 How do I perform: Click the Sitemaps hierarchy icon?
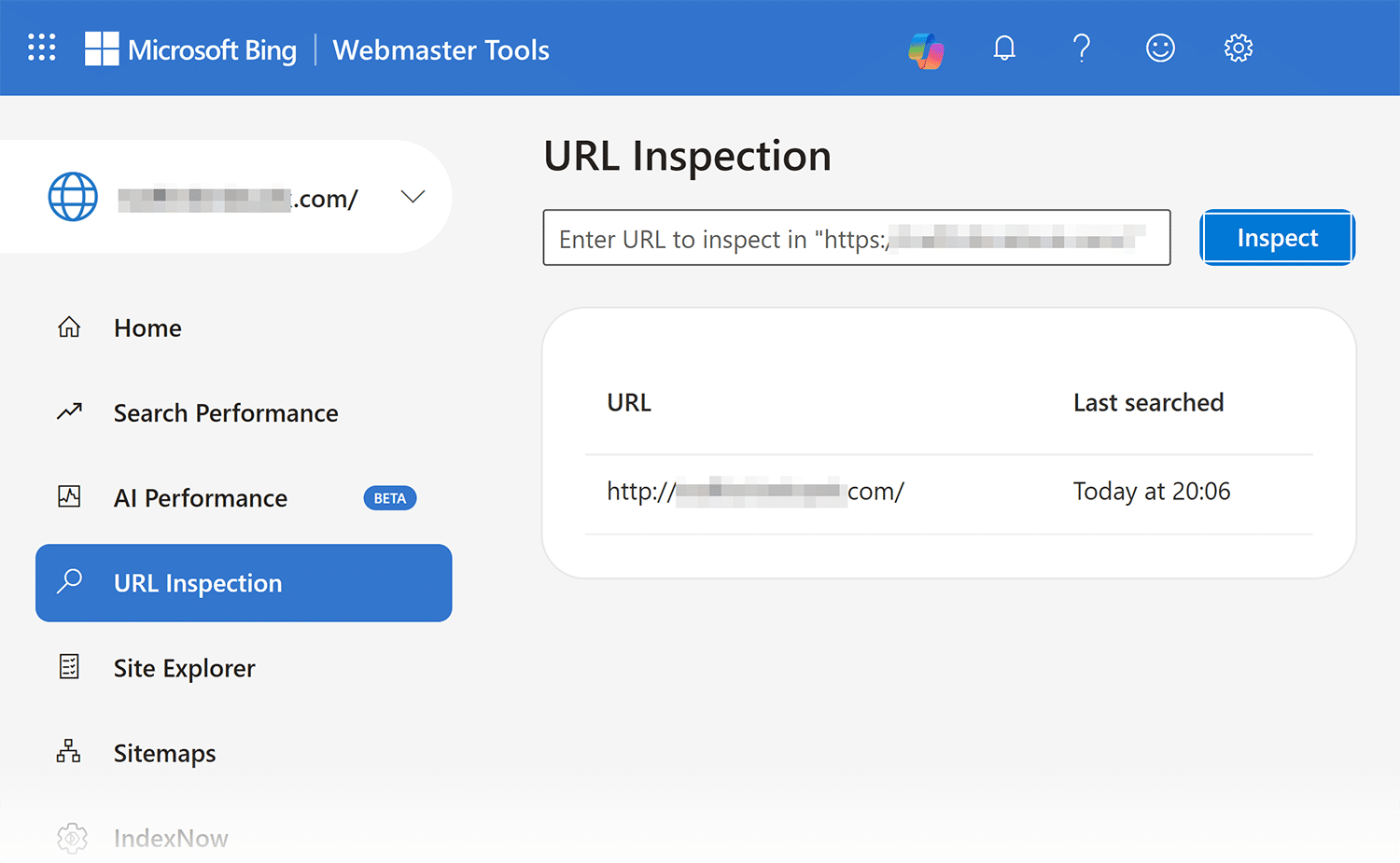click(68, 751)
